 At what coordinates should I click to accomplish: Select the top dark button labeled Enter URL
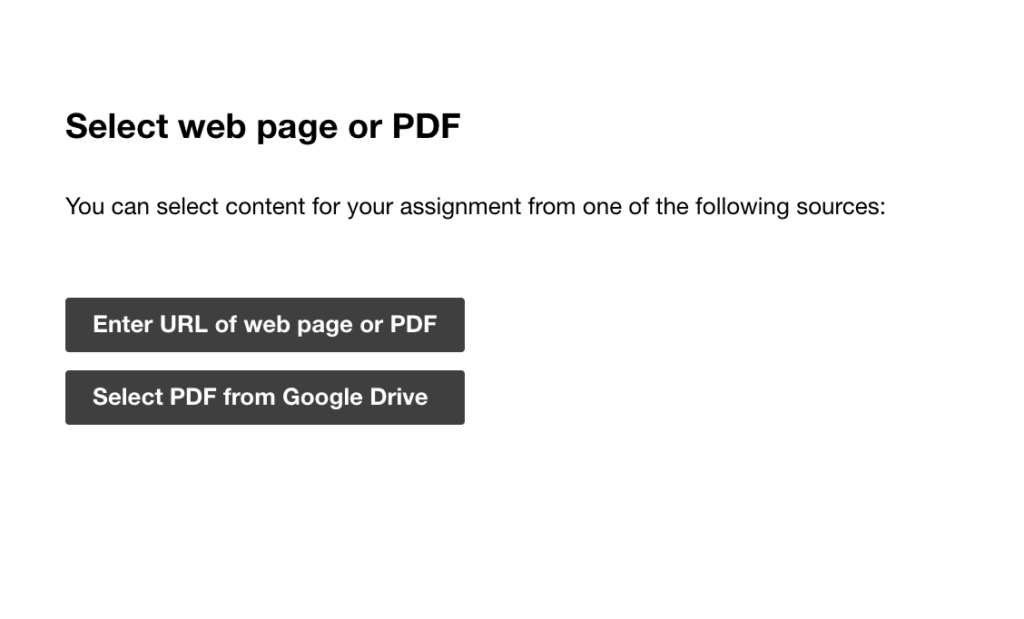coord(264,325)
